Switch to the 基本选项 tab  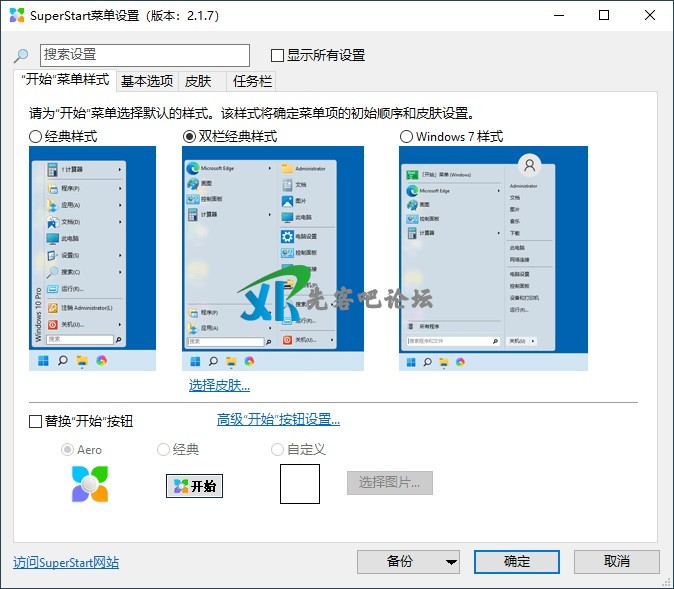[x=147, y=82]
